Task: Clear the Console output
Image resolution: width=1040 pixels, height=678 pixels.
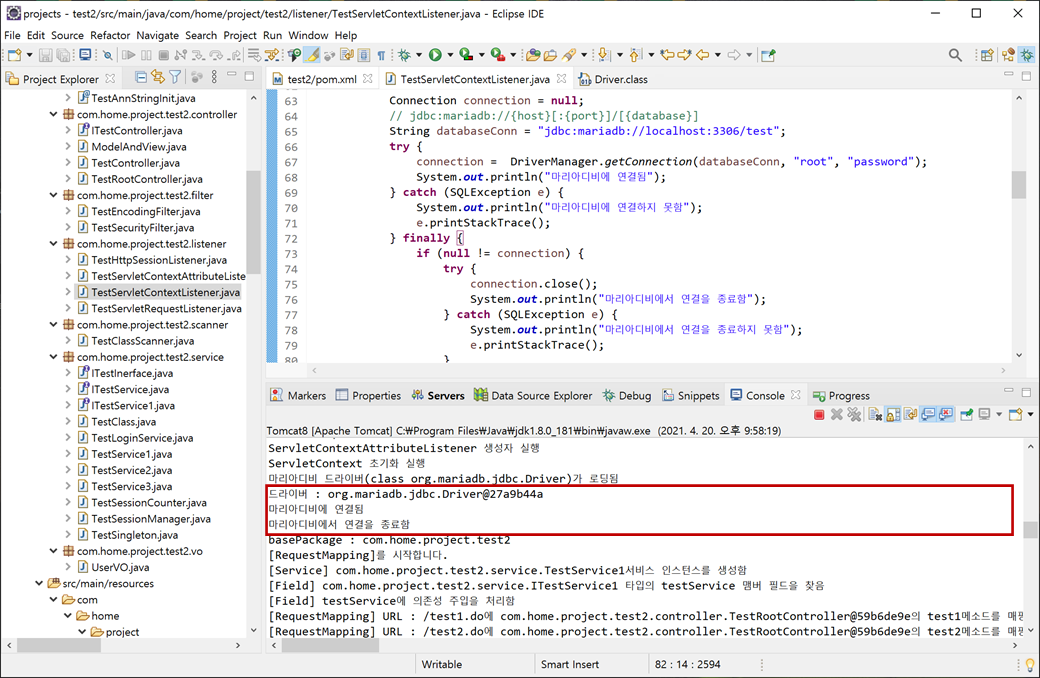Action: (872, 414)
